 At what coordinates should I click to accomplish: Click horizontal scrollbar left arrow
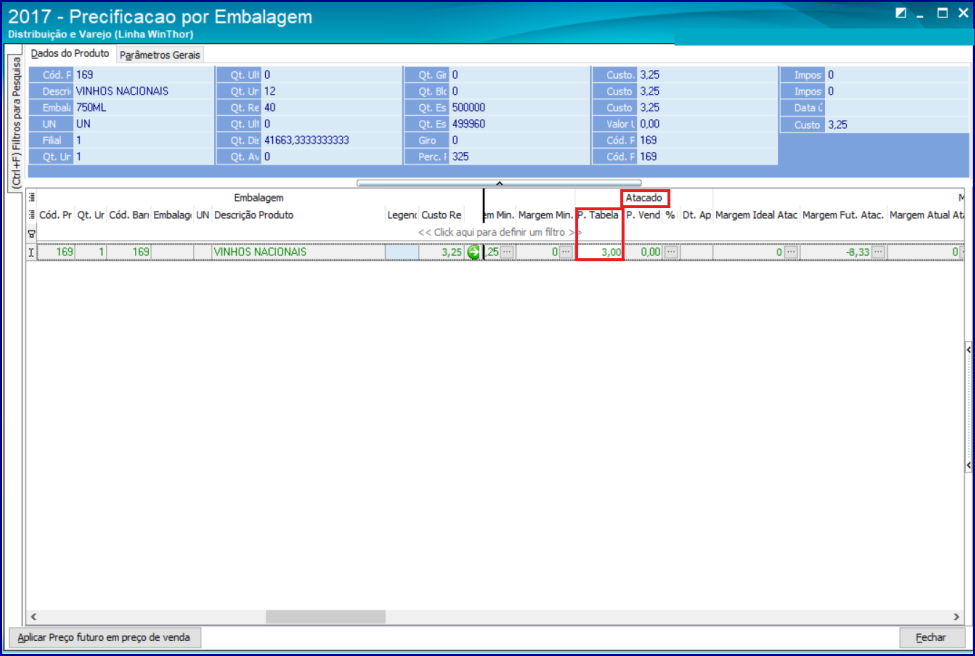point(34,617)
